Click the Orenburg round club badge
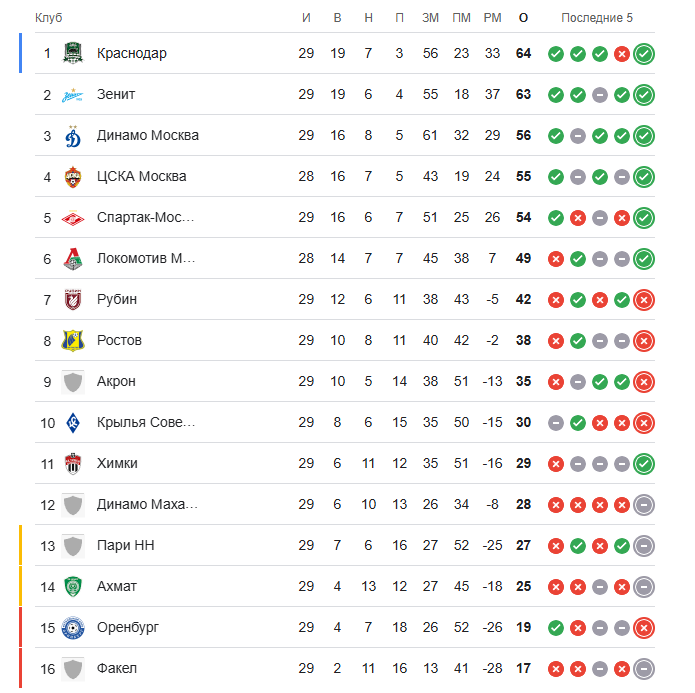This screenshot has height=693, width=695. [73, 627]
